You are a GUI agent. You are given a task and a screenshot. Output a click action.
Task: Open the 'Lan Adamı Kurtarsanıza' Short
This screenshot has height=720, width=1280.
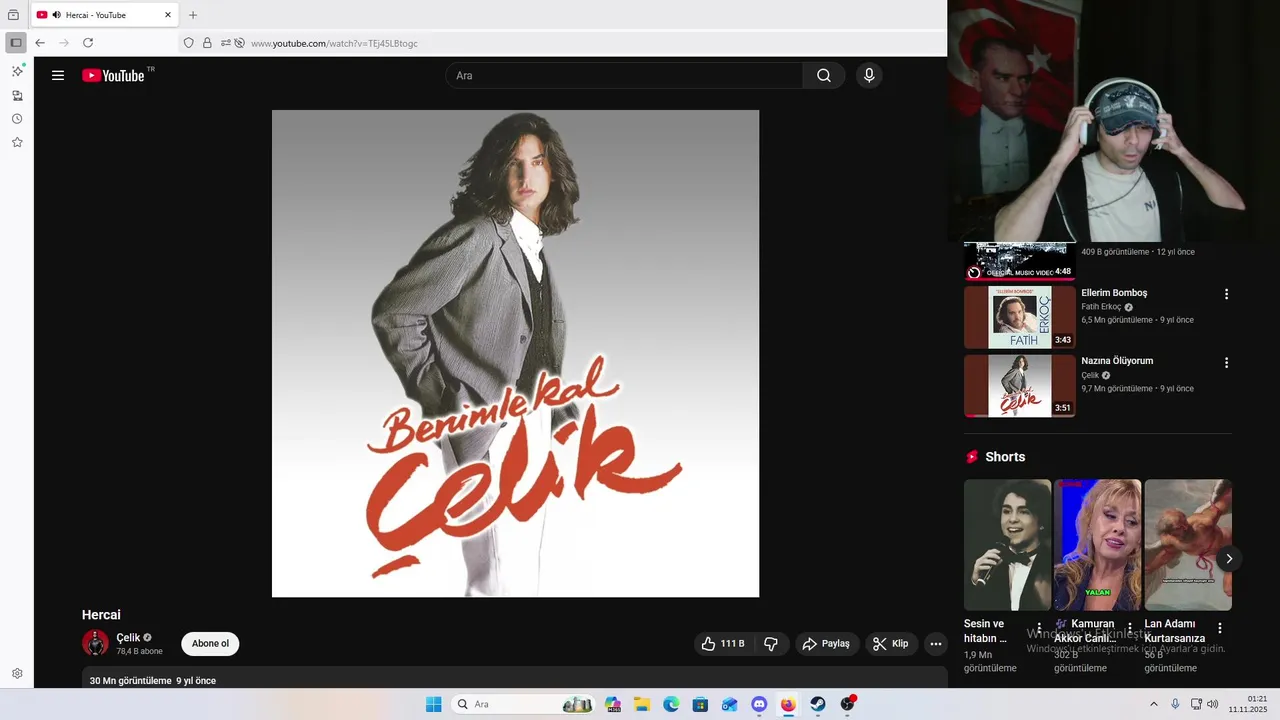1188,545
